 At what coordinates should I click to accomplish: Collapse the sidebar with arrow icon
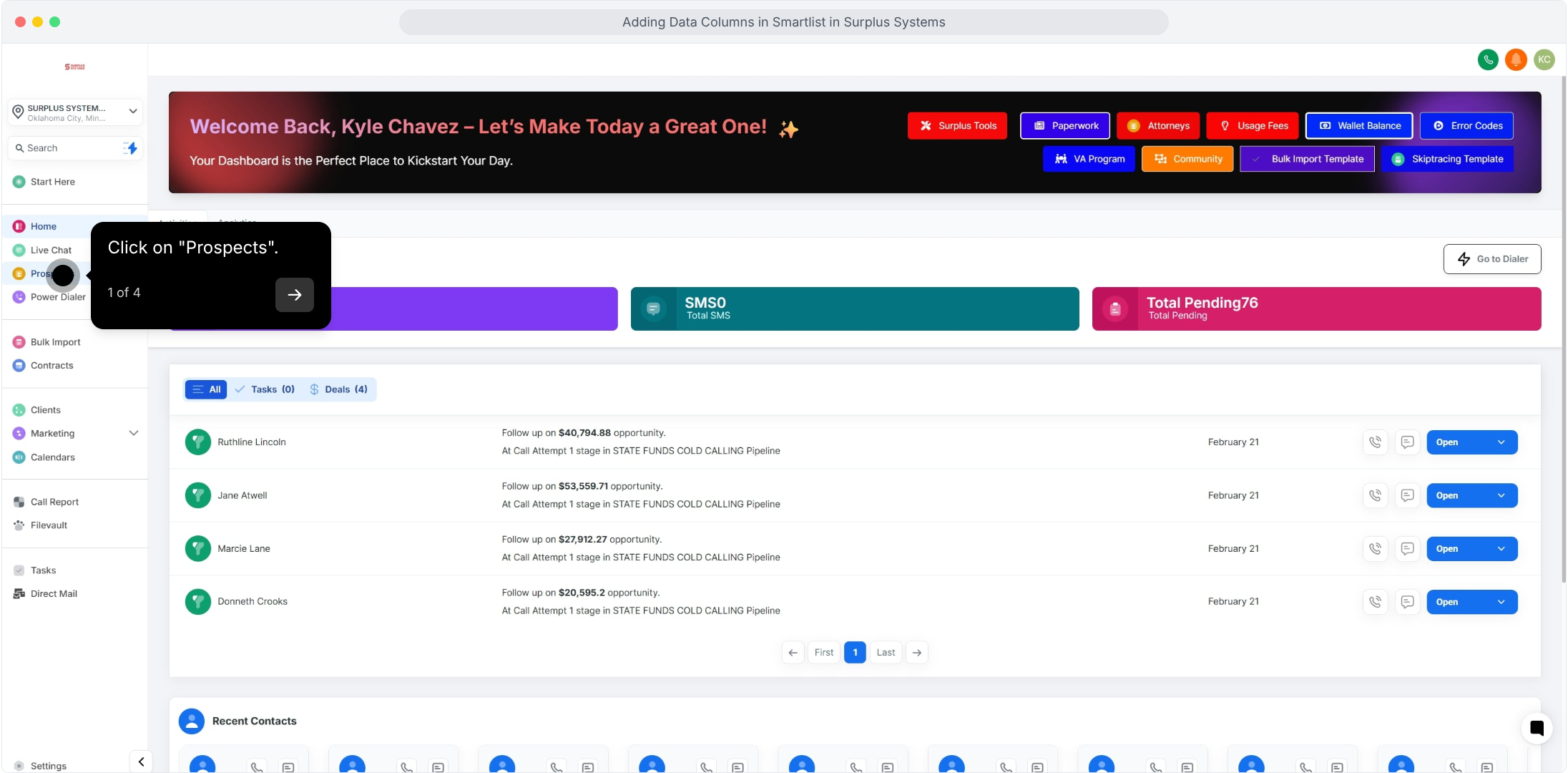(141, 762)
